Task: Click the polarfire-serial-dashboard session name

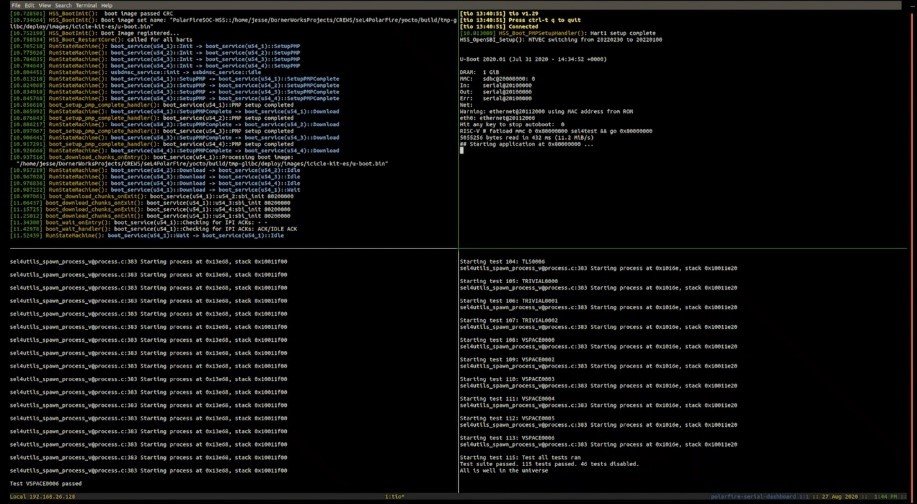Action: point(753,497)
